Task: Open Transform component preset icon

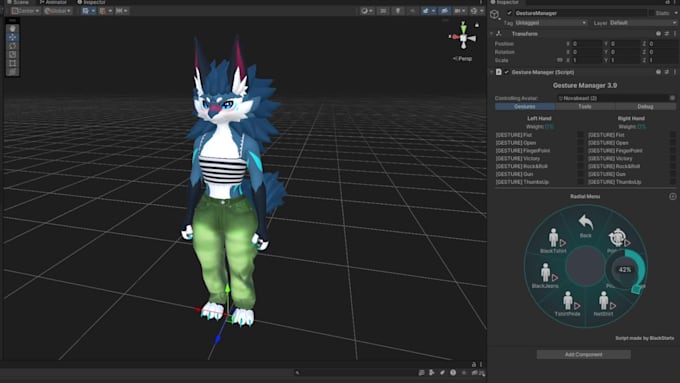Action: 667,34
